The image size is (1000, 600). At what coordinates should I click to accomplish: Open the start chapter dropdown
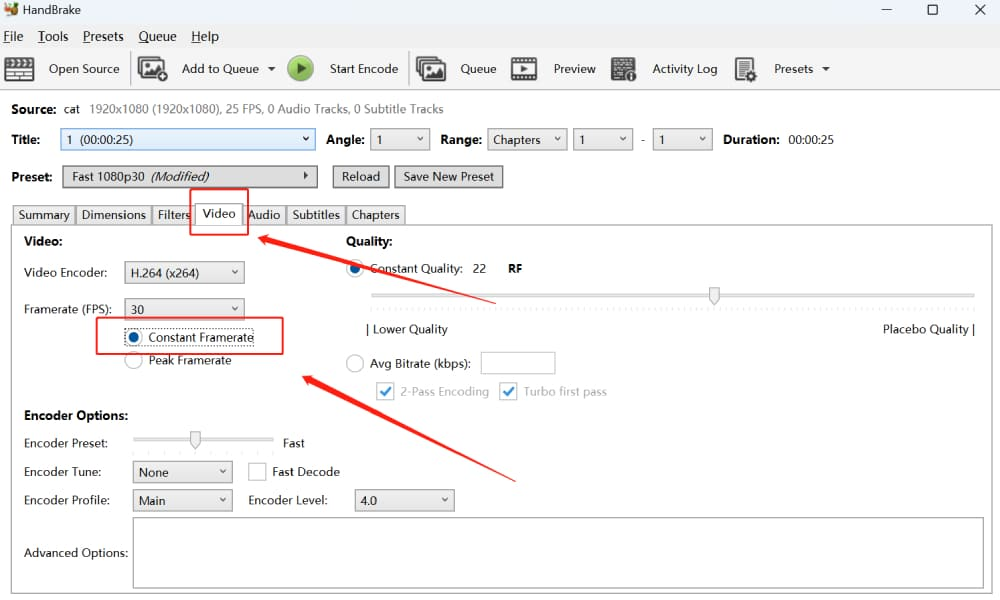(603, 140)
